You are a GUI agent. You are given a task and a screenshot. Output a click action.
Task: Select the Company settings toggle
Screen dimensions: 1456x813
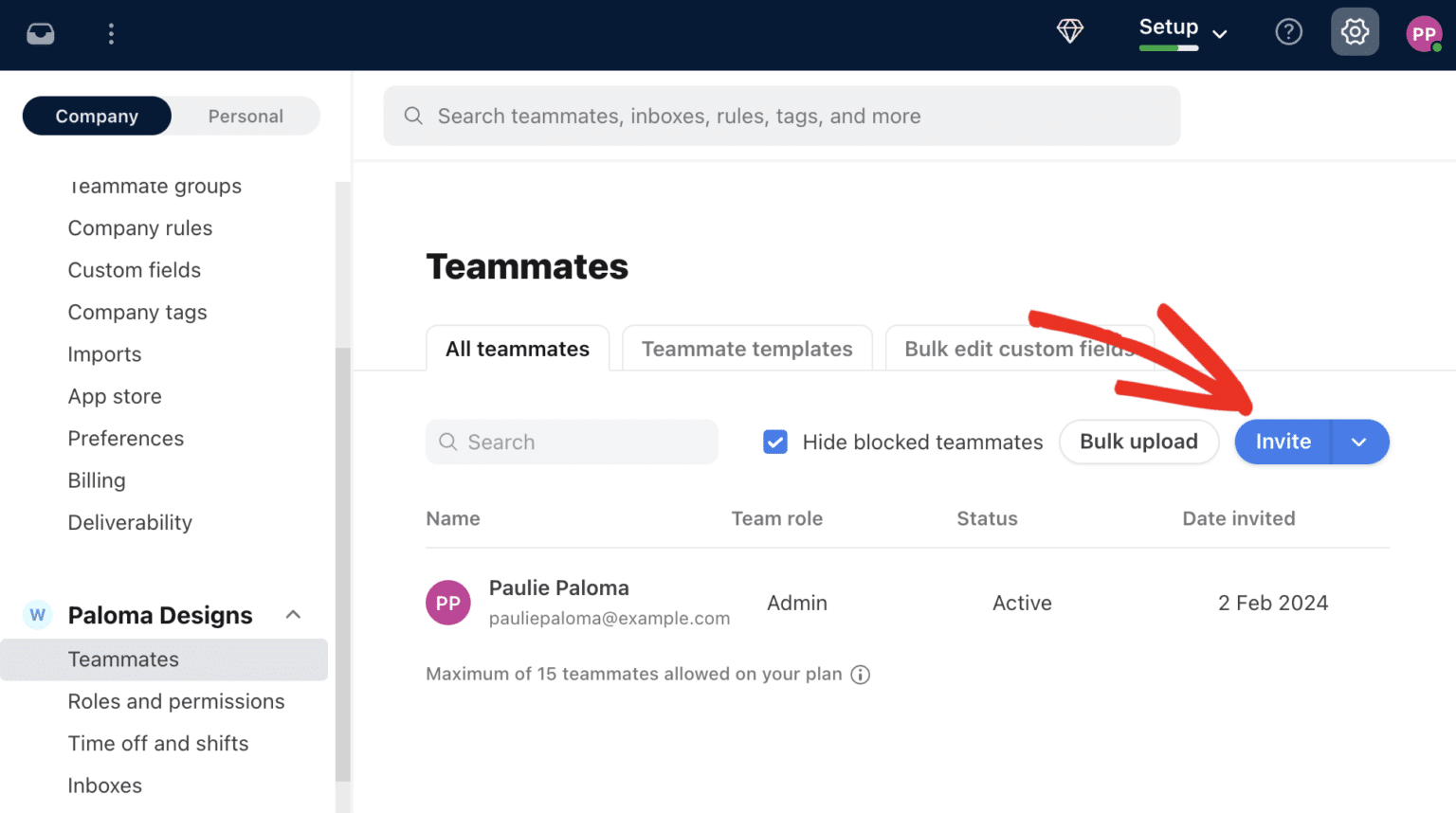coord(96,116)
